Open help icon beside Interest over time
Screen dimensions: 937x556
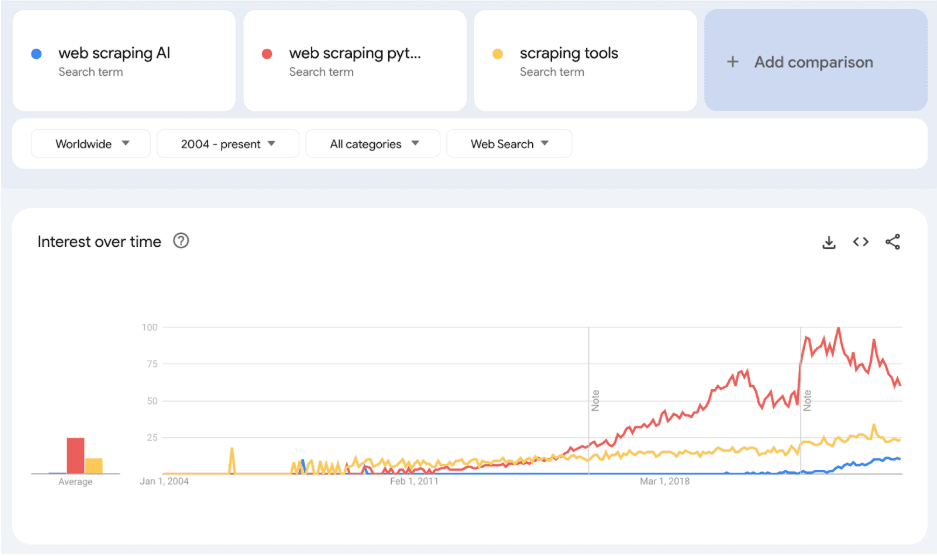click(x=181, y=241)
